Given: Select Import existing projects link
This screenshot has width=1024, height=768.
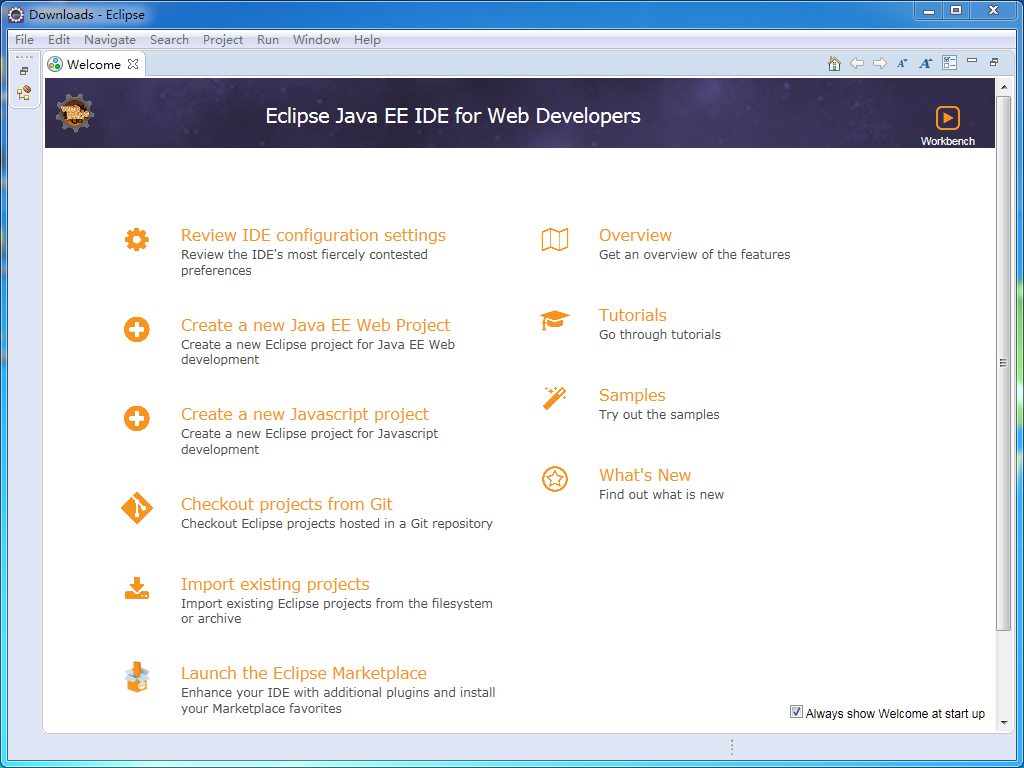Looking at the screenshot, I should tap(275, 584).
